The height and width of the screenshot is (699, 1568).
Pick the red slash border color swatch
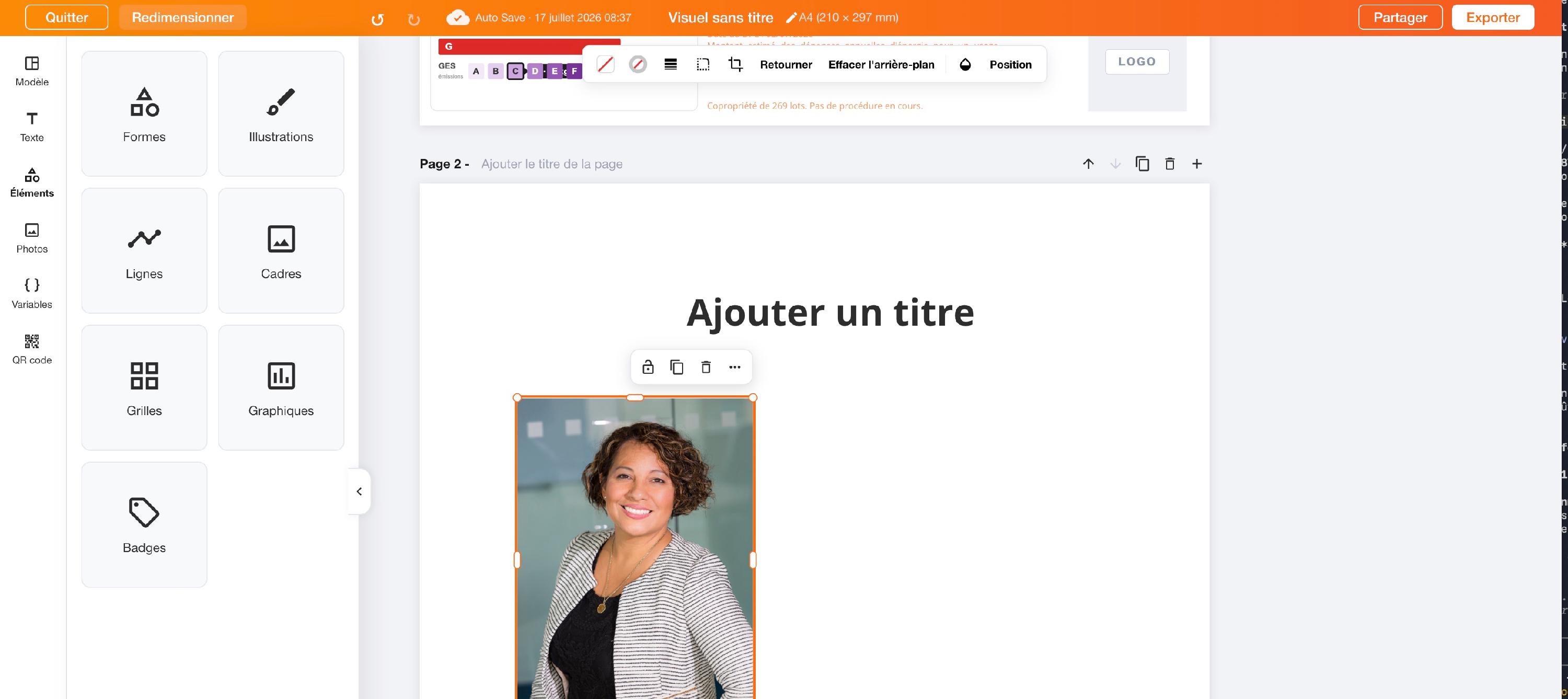click(605, 64)
